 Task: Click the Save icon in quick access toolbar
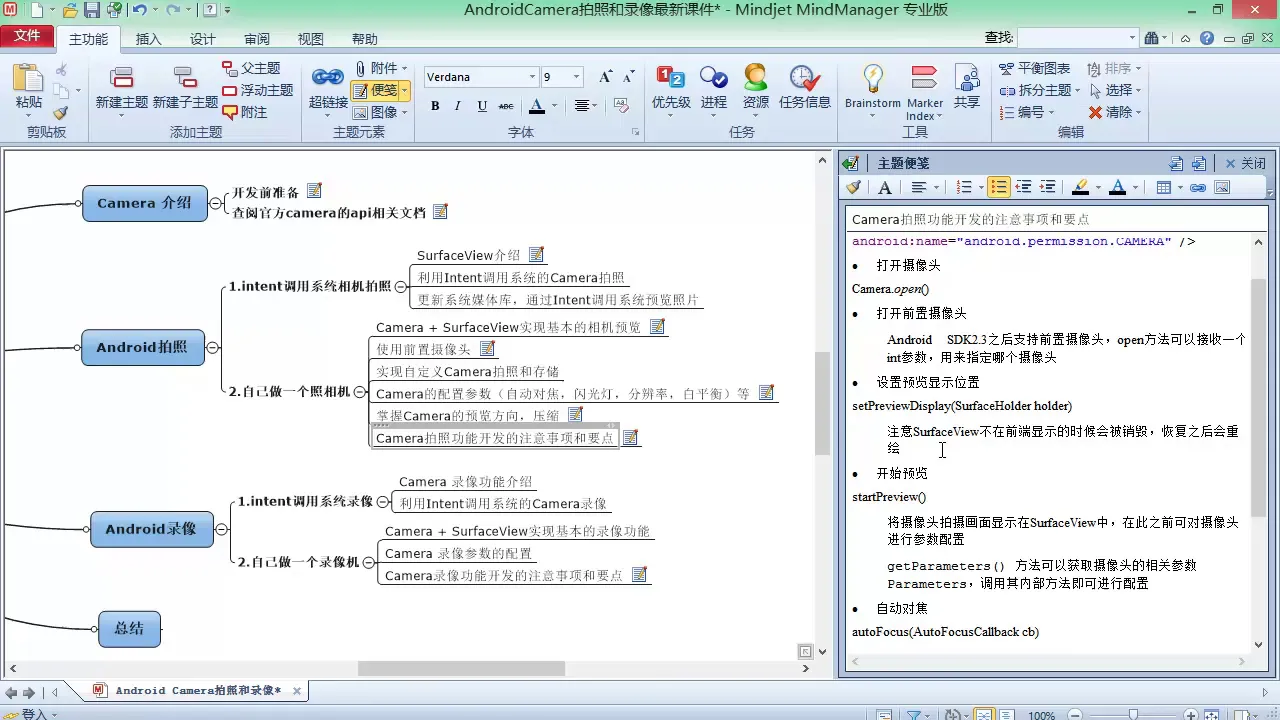coord(91,11)
